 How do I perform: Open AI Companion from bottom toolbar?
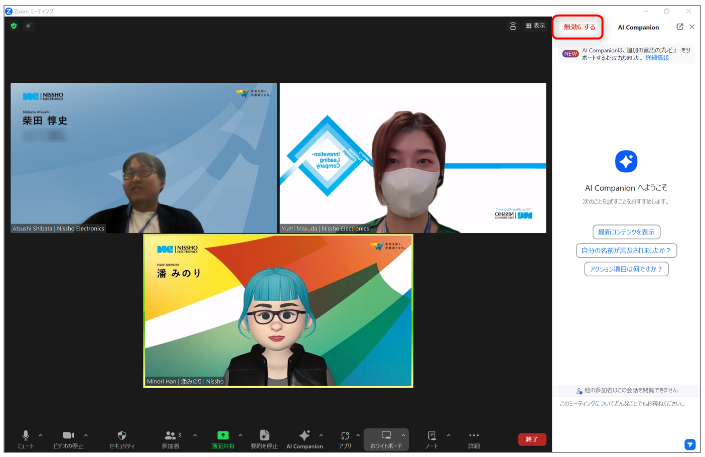305,439
